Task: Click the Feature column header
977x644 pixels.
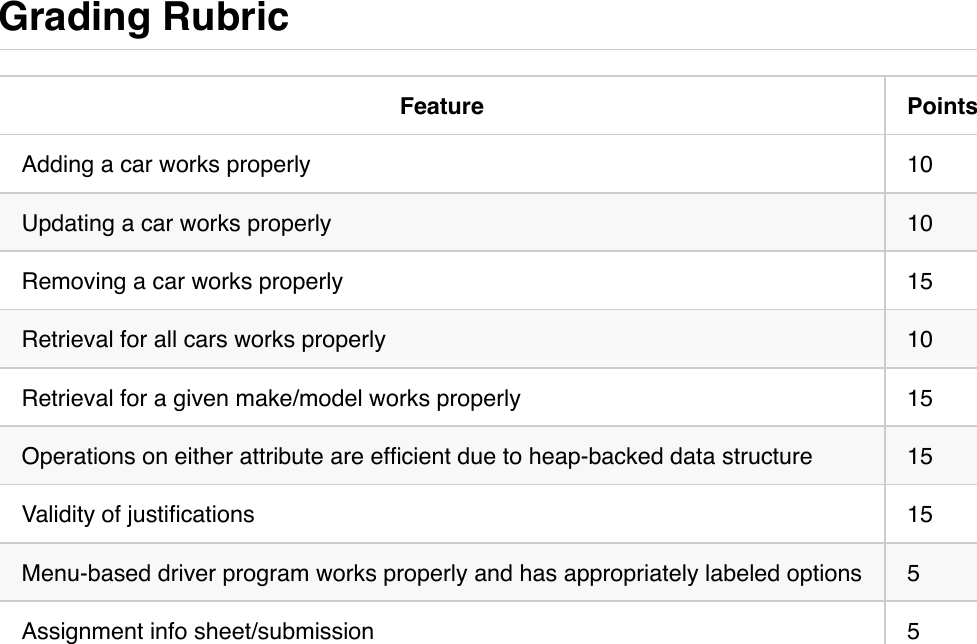Action: coord(441,106)
